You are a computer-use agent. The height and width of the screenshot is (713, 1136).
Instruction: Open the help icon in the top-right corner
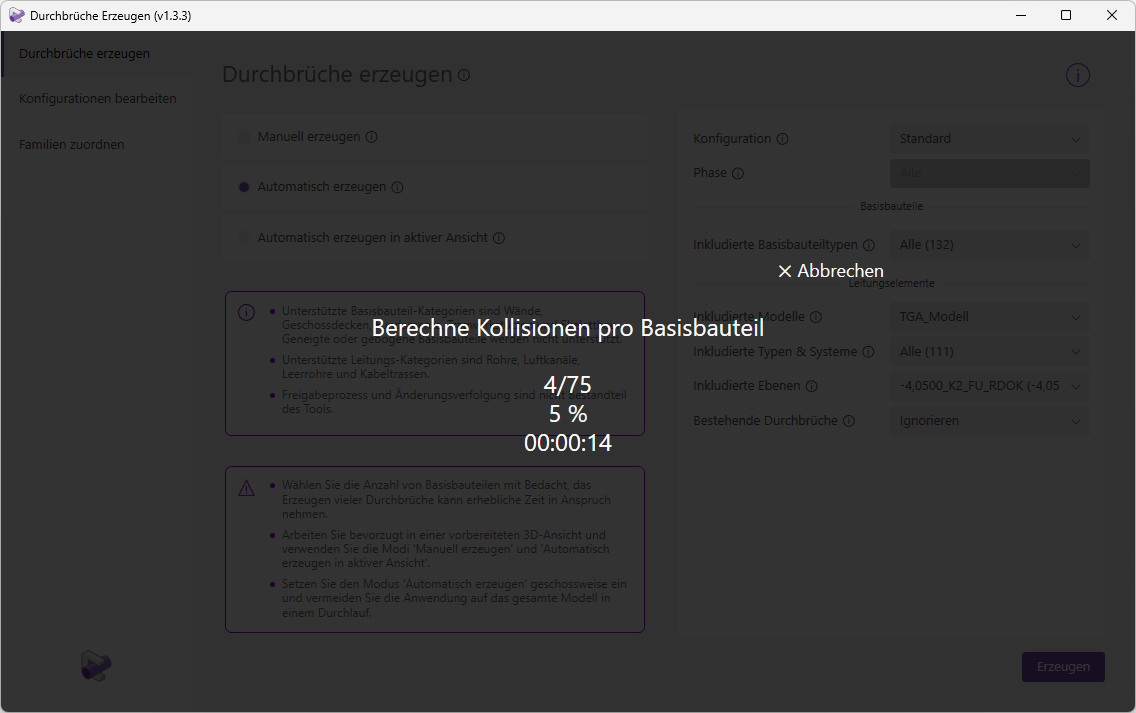click(x=1077, y=75)
